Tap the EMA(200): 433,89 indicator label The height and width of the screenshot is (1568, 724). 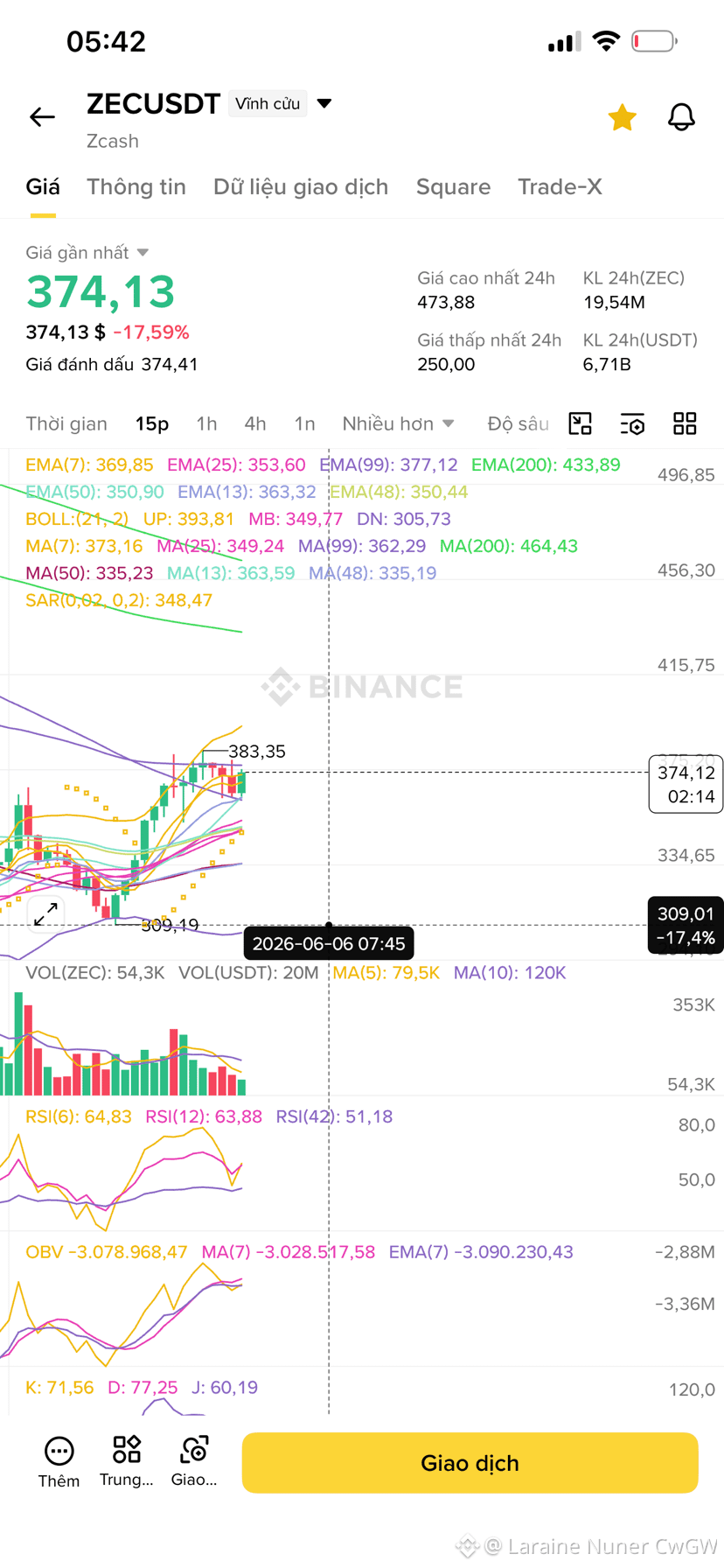click(x=546, y=465)
